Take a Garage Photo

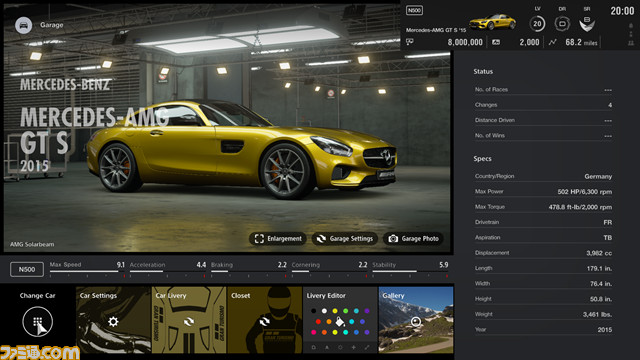pos(413,239)
